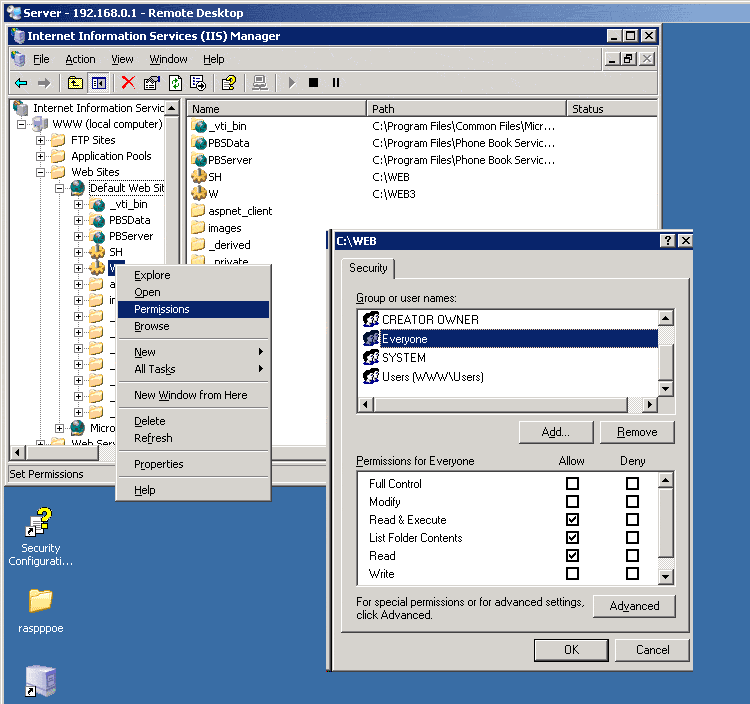This screenshot has height=704, width=750.
Task: Uncheck Allow for Read & Execute
Action: pos(572,519)
